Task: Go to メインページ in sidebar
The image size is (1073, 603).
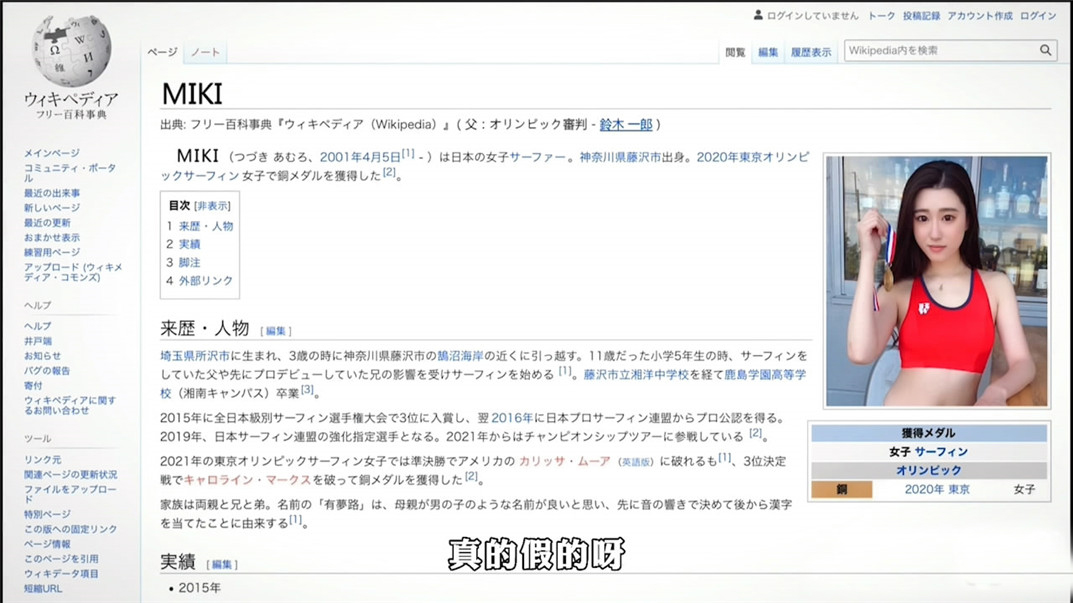Action: [x=51, y=153]
